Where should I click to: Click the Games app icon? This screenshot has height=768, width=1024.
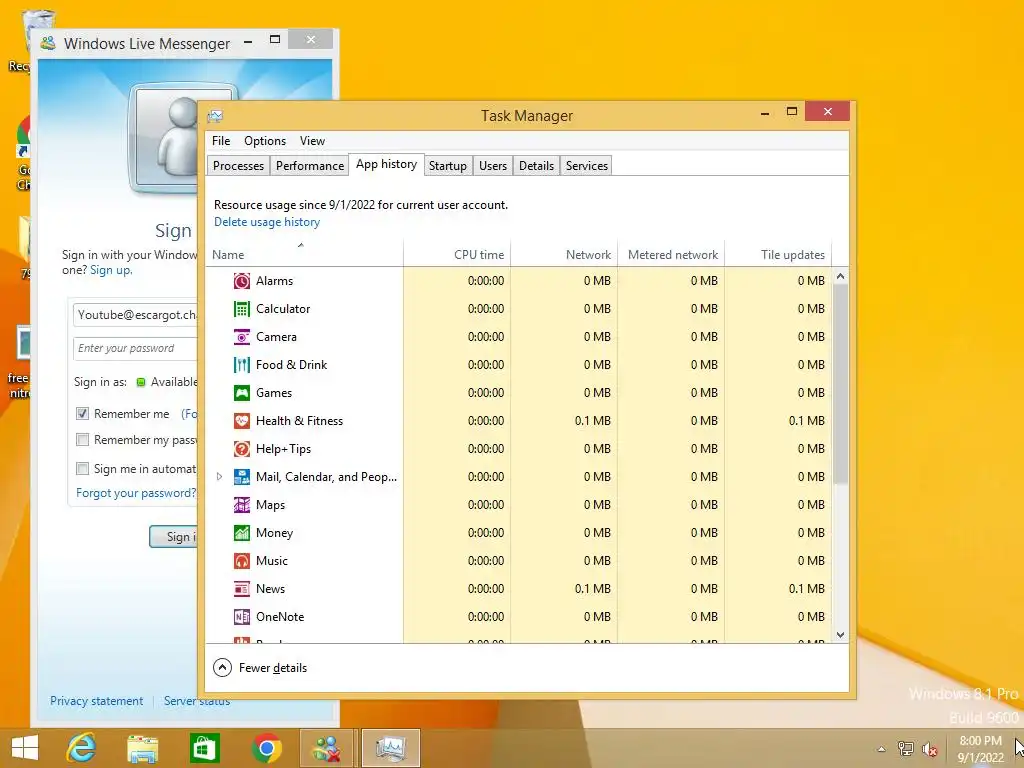(x=242, y=393)
